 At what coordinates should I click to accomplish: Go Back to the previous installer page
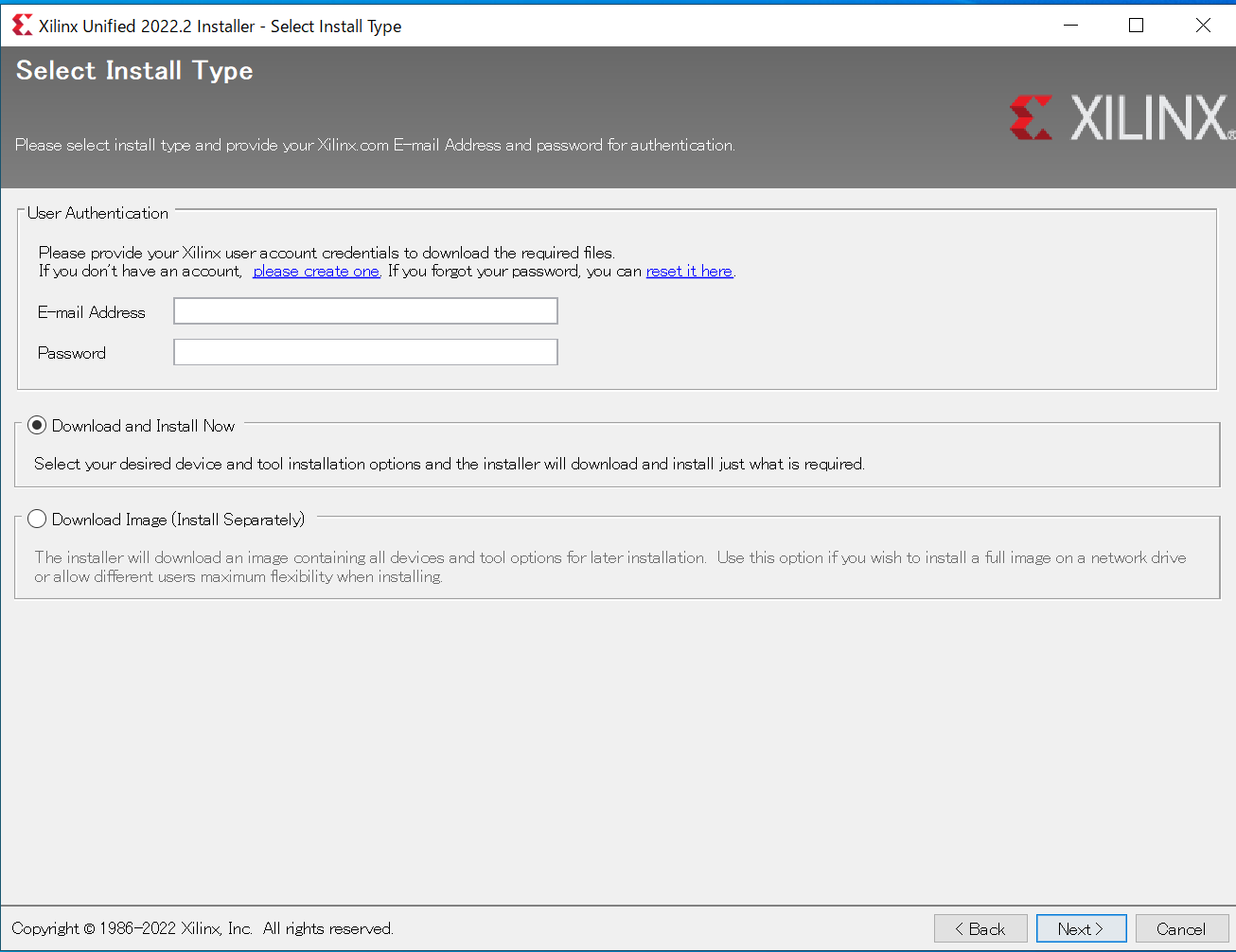(x=980, y=929)
